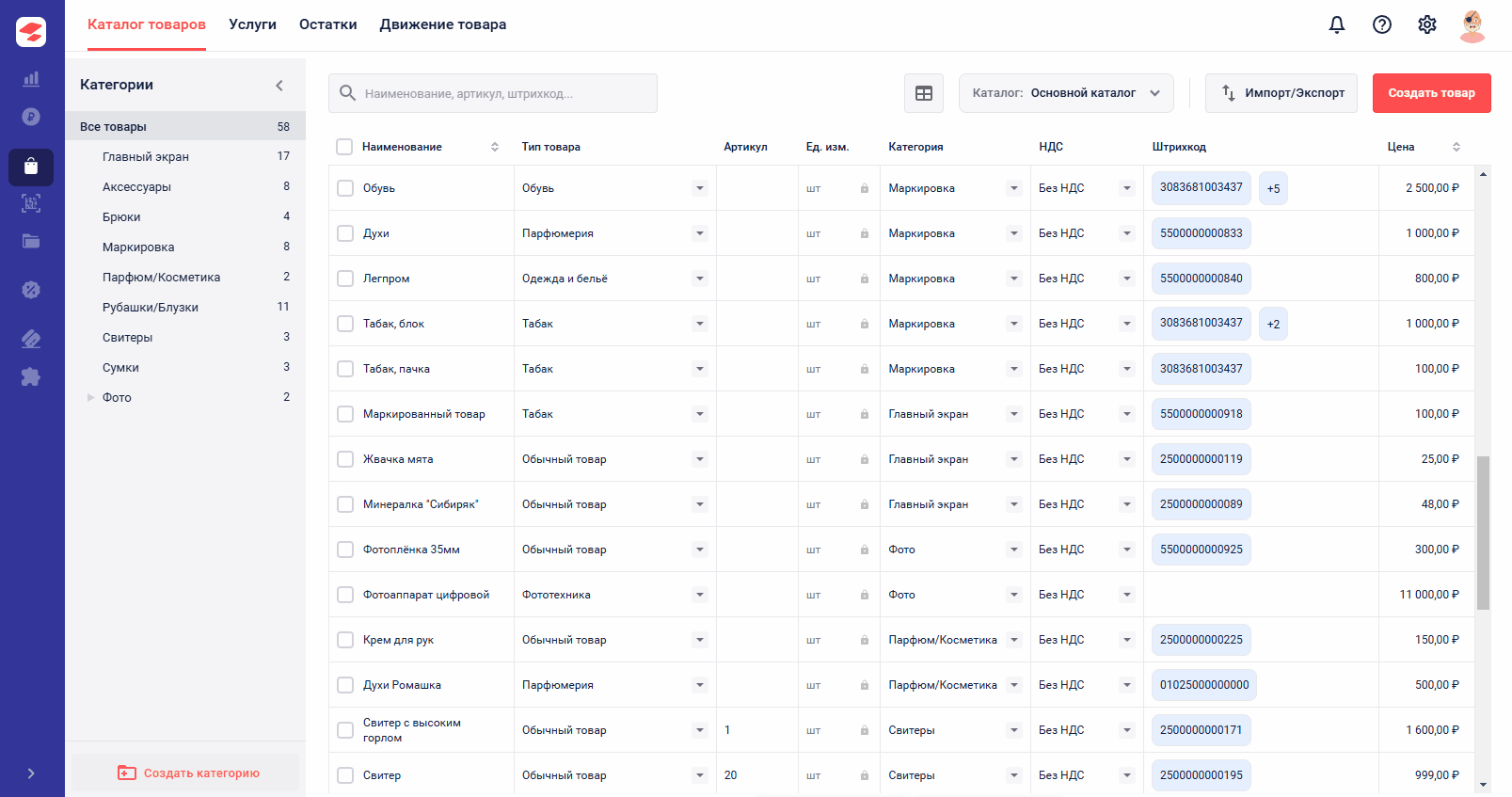This screenshot has height=797, width=1512.
Task: Switch to Остатки tab
Action: coord(328,24)
